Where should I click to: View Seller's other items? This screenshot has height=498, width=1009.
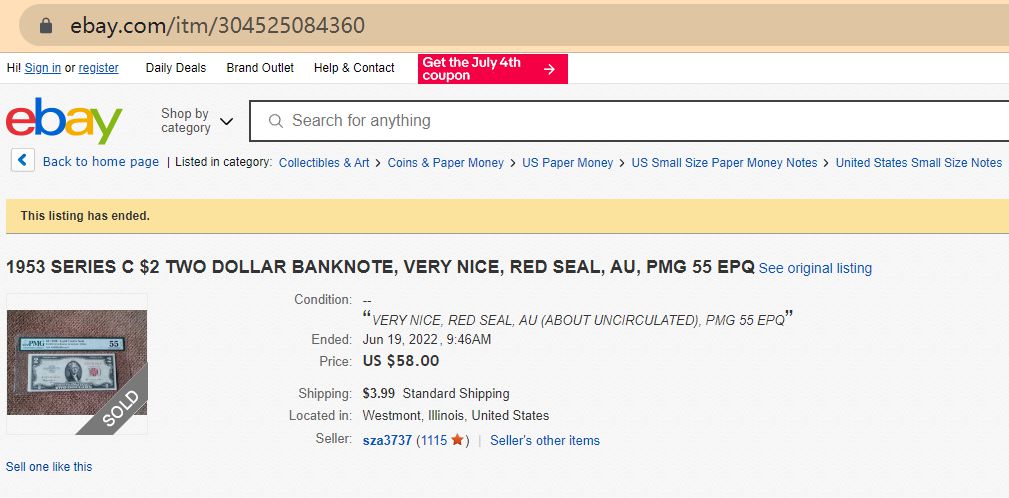(x=545, y=440)
